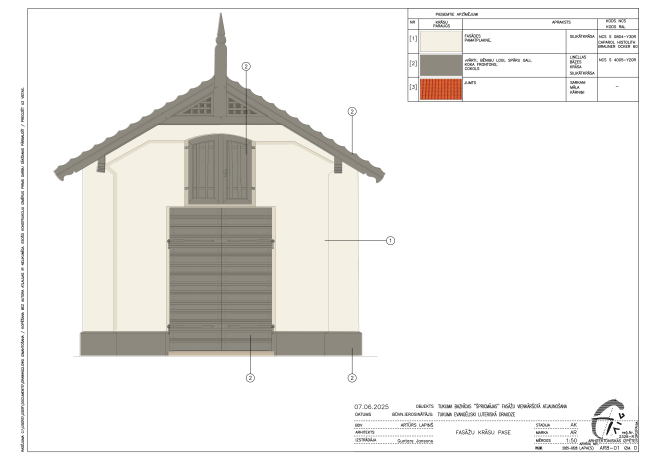This screenshot has height=459, width=650.
Task: Click callout marker 2 above the roof gable
Action: click(246, 66)
